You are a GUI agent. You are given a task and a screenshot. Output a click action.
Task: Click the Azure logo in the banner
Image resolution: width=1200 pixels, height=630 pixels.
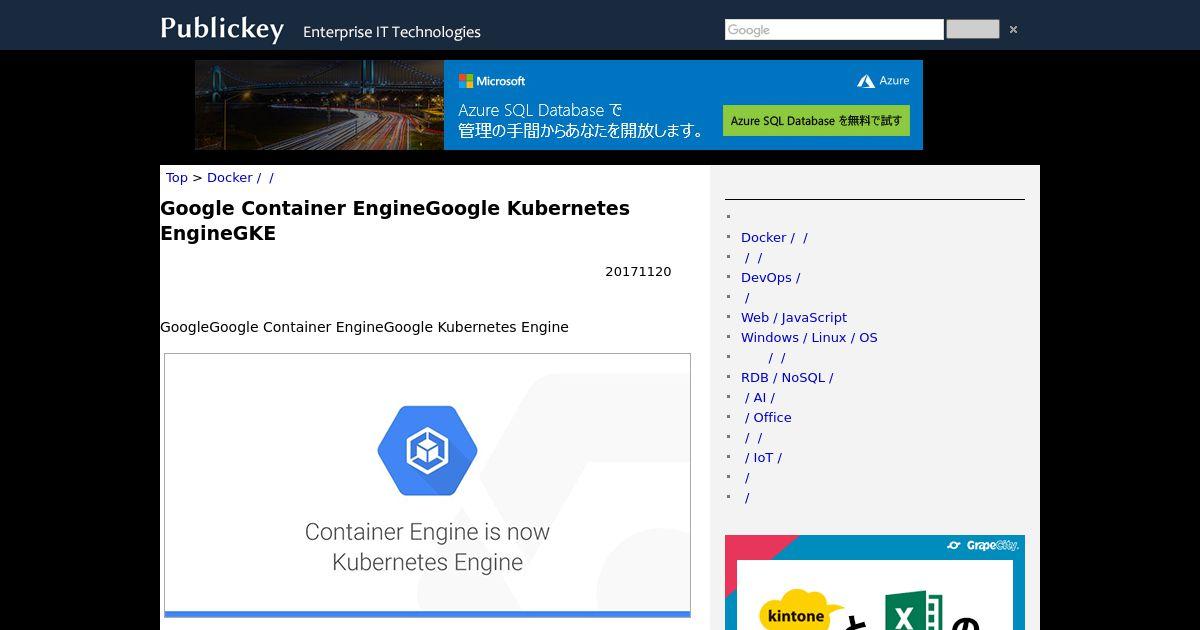click(x=883, y=81)
